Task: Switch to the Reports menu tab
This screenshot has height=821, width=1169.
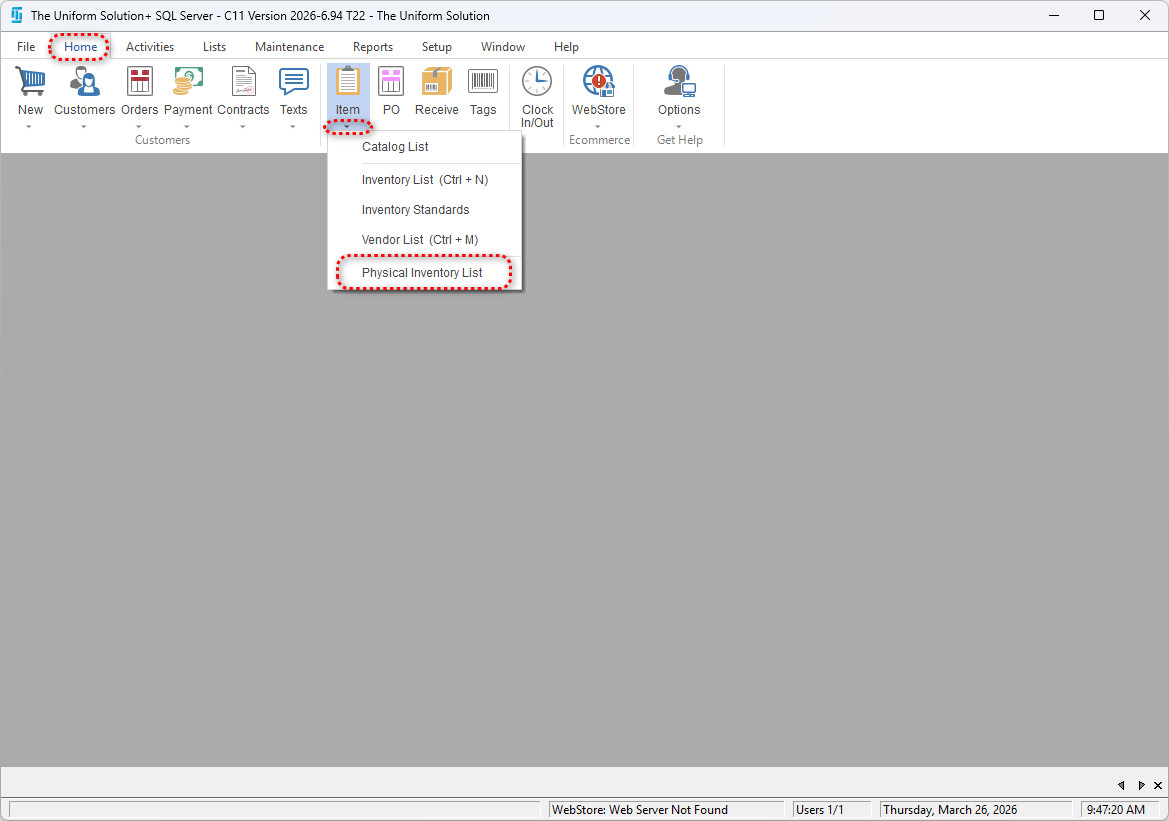Action: 372,47
